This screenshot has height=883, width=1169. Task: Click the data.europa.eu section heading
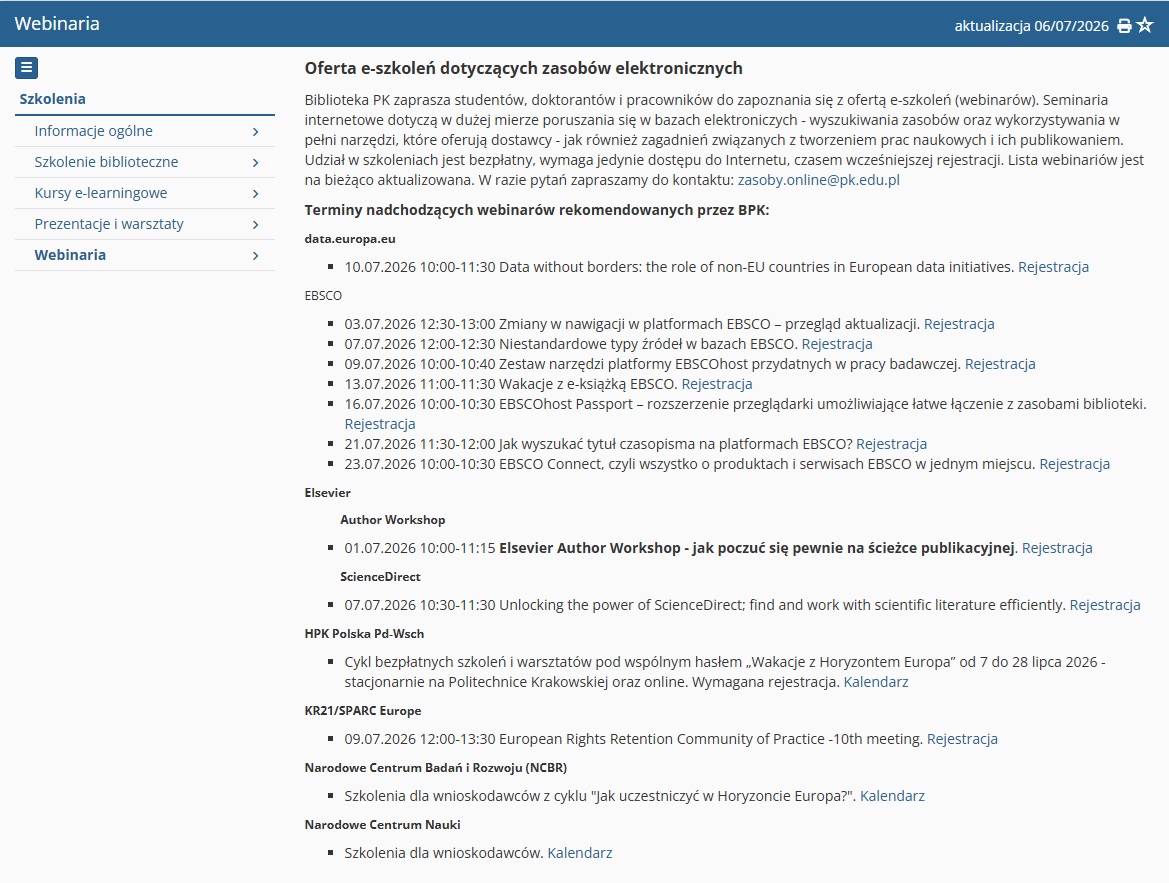(350, 239)
